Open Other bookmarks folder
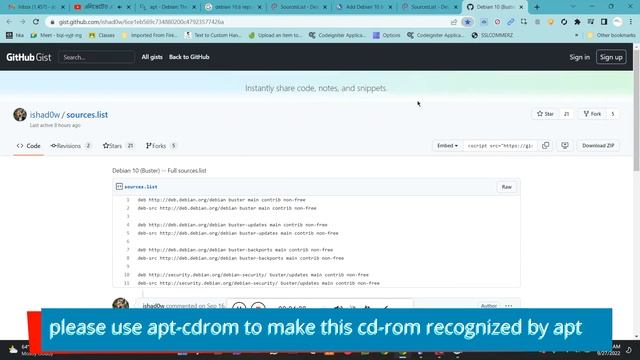This screenshot has height=360, width=640. point(611,36)
